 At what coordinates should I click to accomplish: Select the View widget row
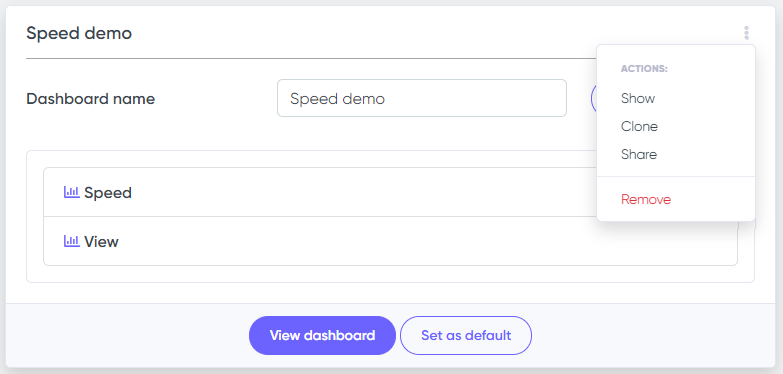coord(390,241)
